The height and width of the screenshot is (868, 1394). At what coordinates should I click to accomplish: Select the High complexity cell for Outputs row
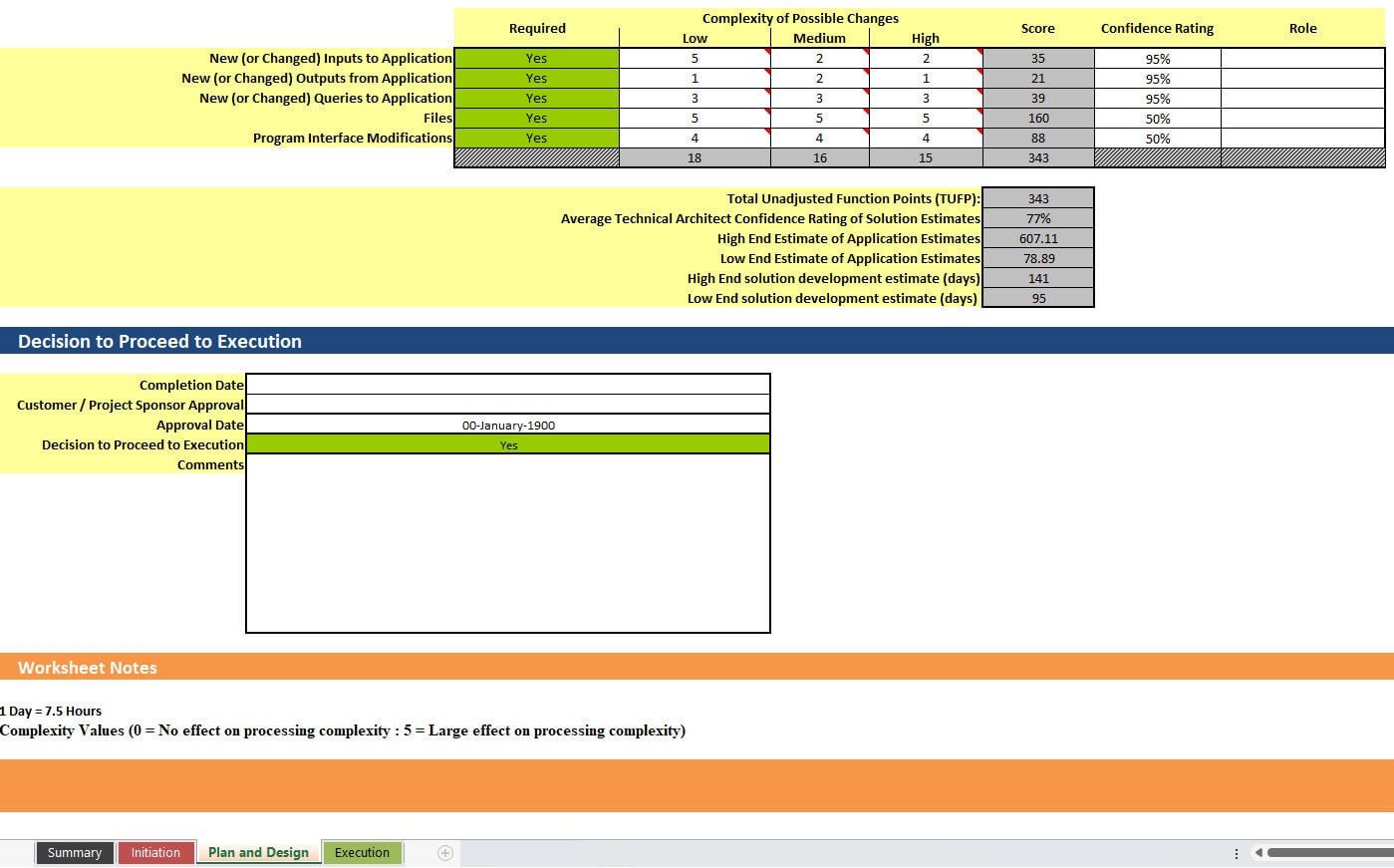click(926, 79)
